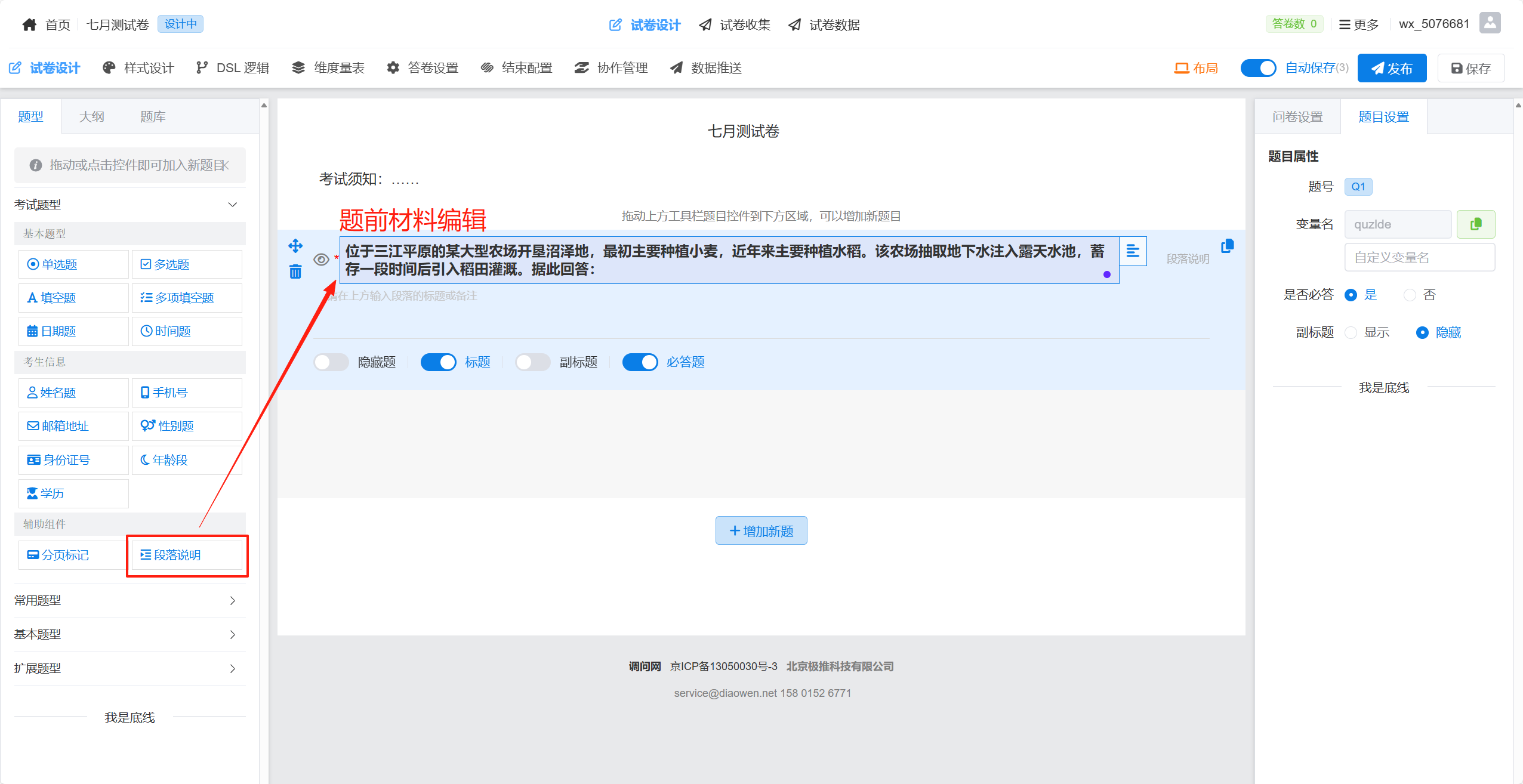Click the move arrows drag handle icon
The image size is (1523, 784).
[295, 245]
